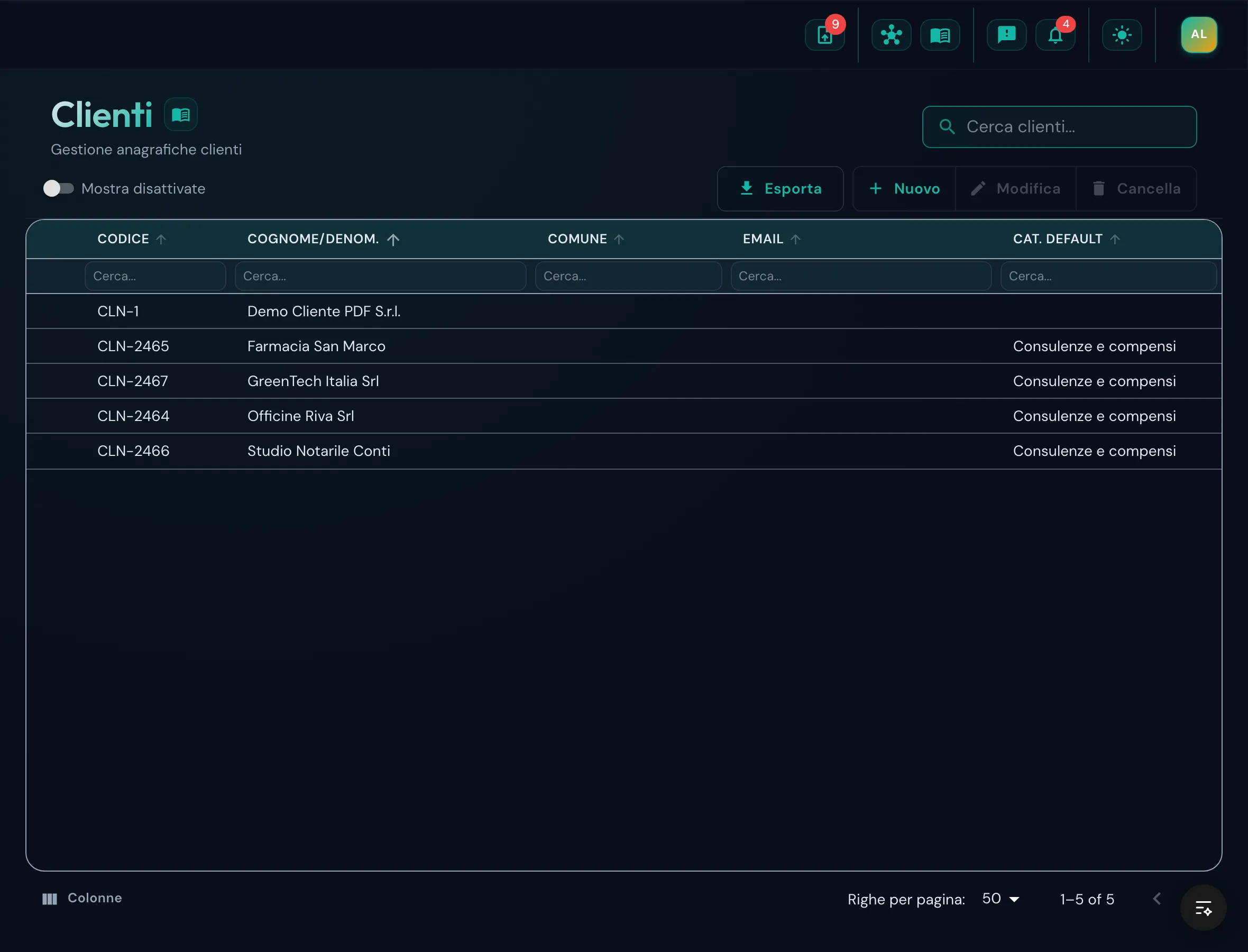Open the document upload icon with badge 9
This screenshot has width=1248, height=952.
[x=824, y=35]
